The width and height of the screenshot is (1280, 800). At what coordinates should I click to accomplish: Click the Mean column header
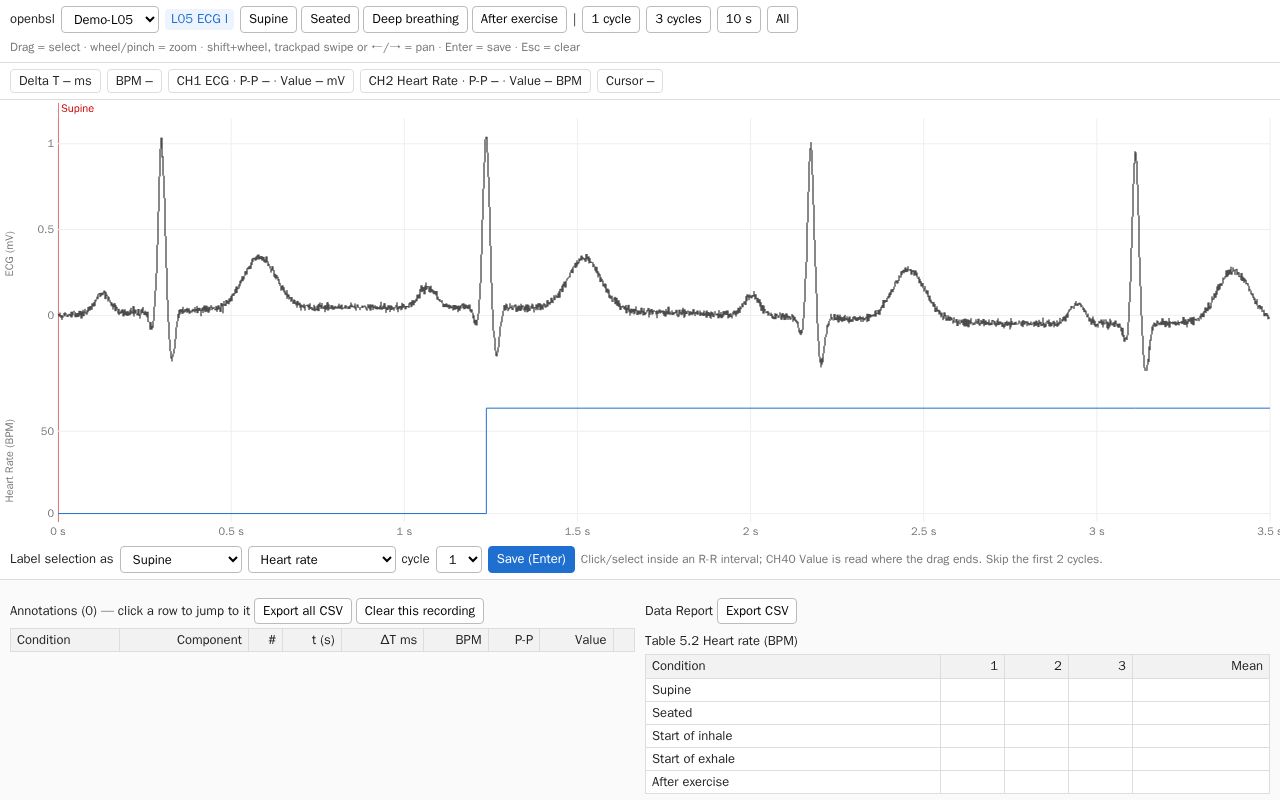[x=1201, y=666]
